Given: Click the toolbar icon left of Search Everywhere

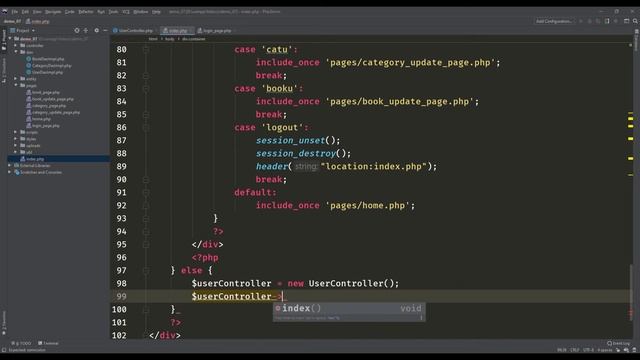Looking at the screenshot, I should coord(627,21).
